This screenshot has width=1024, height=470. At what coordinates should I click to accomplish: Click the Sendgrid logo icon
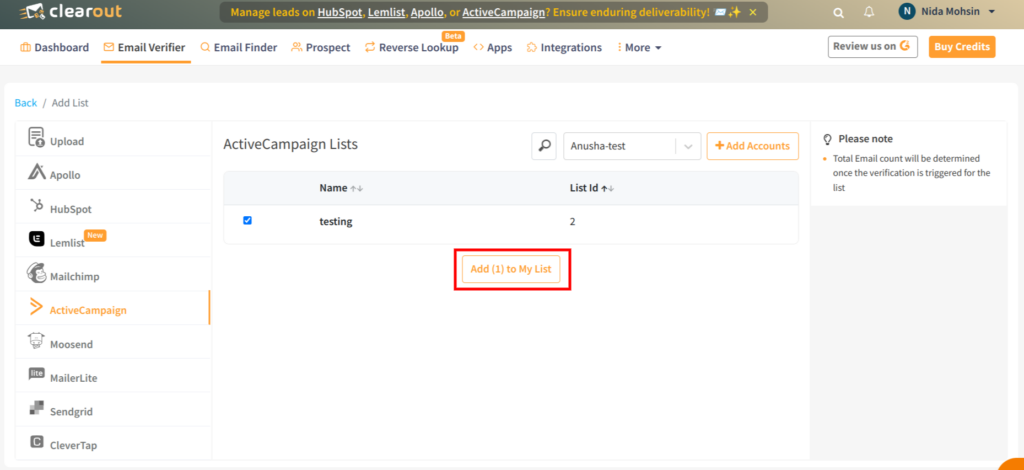click(37, 408)
